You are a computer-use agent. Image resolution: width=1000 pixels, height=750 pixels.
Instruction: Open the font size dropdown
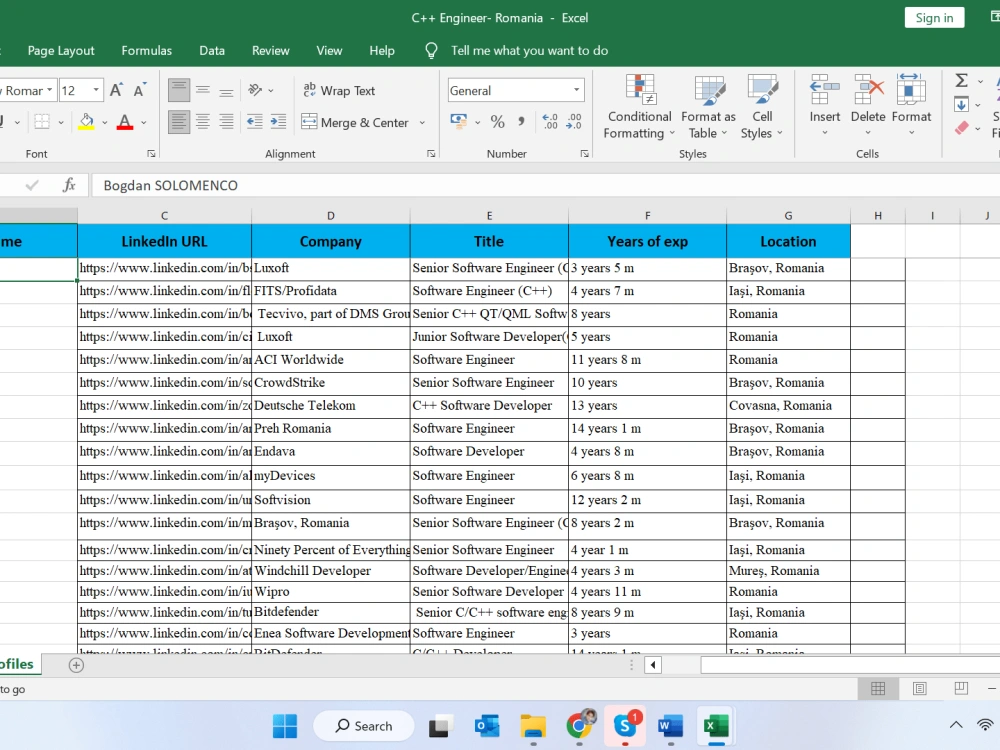click(96, 91)
